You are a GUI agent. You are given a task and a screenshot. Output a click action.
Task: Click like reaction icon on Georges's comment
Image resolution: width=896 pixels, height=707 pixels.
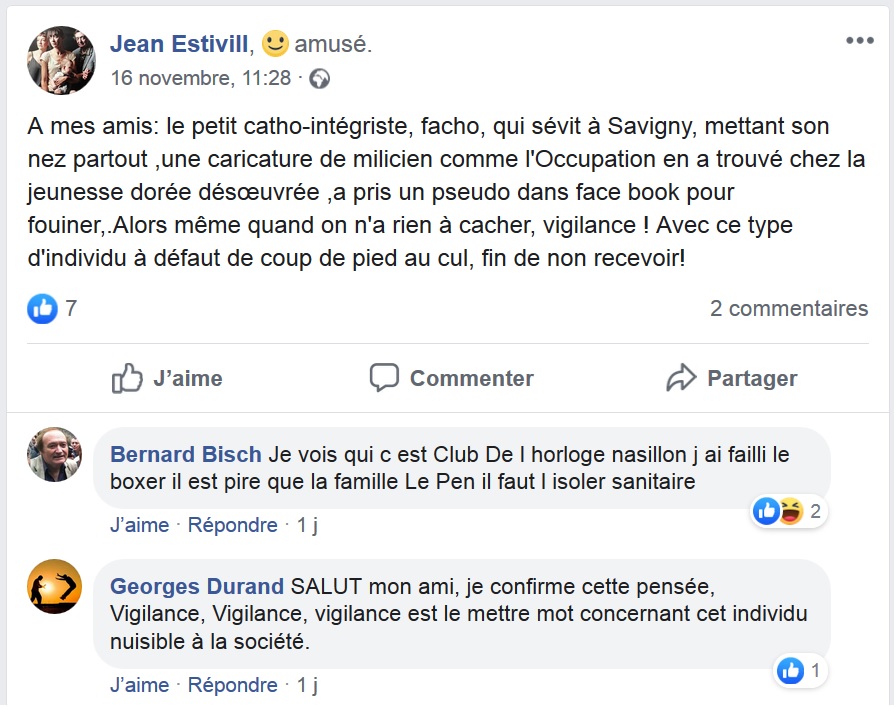click(x=790, y=671)
